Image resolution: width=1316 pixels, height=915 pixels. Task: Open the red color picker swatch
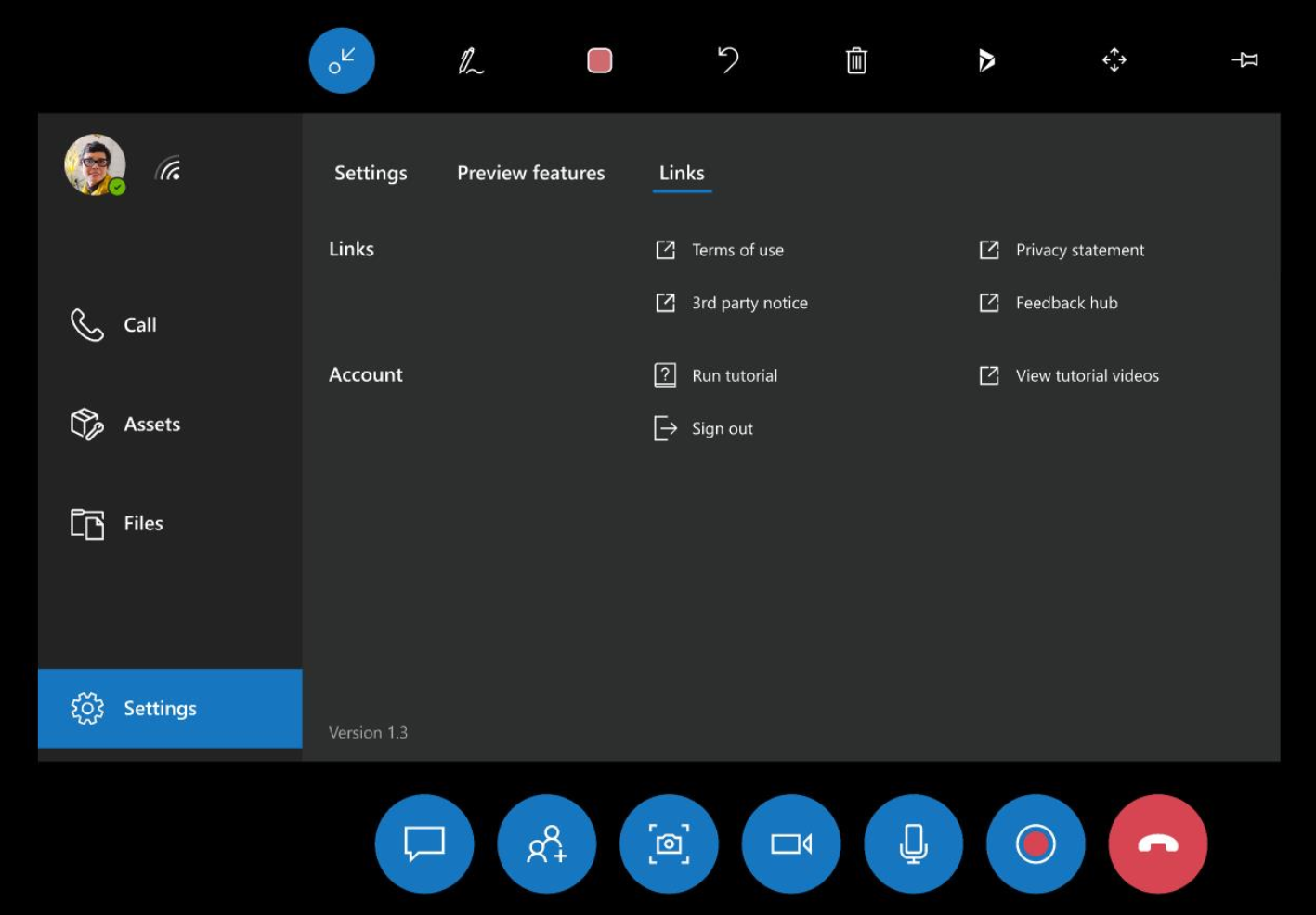tap(600, 61)
